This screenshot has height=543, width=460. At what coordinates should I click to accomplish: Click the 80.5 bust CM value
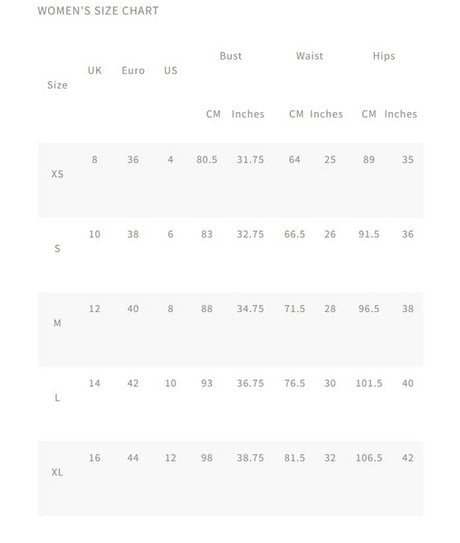pos(207,160)
